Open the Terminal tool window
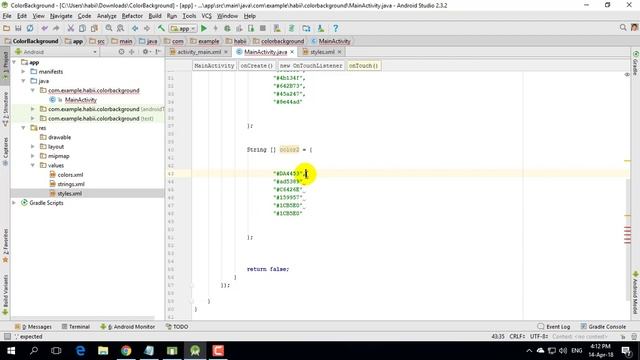Image resolution: width=640 pixels, height=360 pixels. point(76,327)
